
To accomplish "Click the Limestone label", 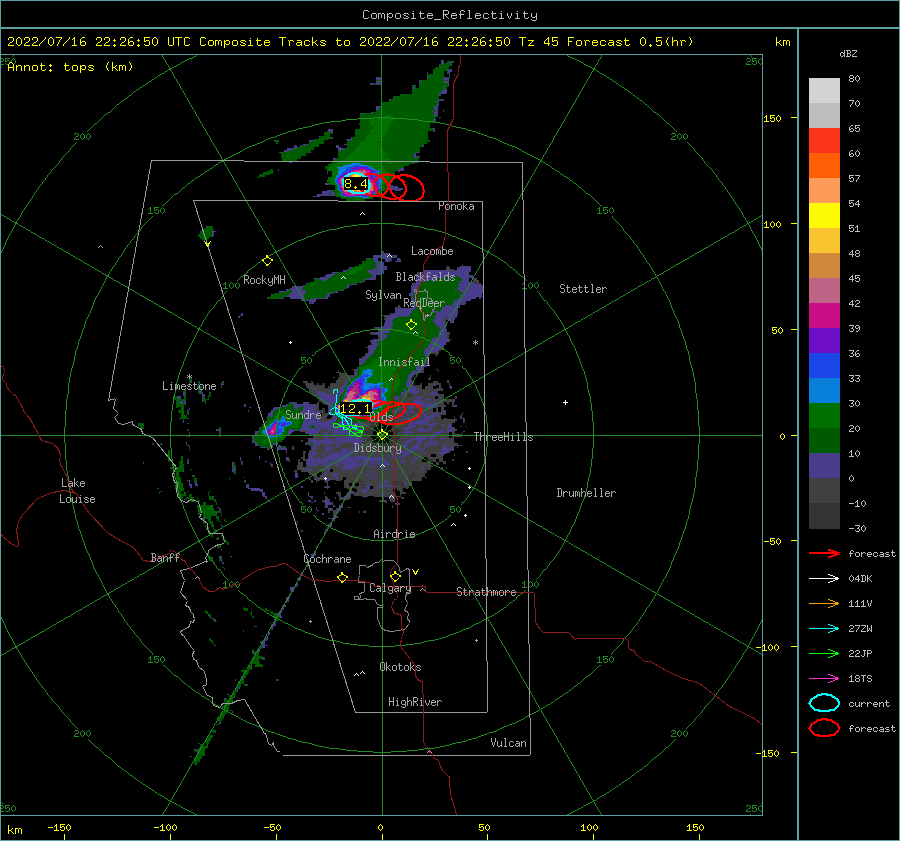I will [x=189, y=386].
